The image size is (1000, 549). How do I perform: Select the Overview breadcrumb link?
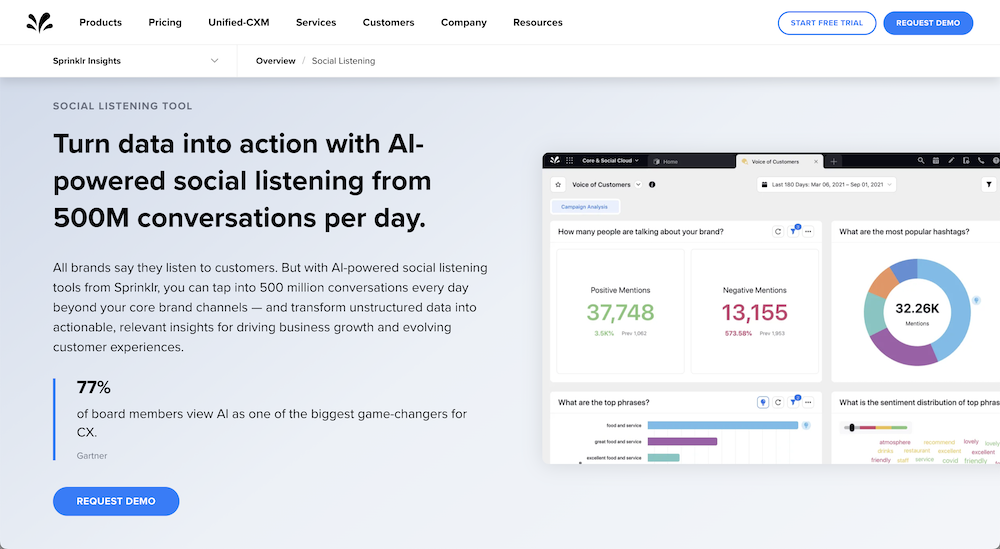click(x=276, y=61)
